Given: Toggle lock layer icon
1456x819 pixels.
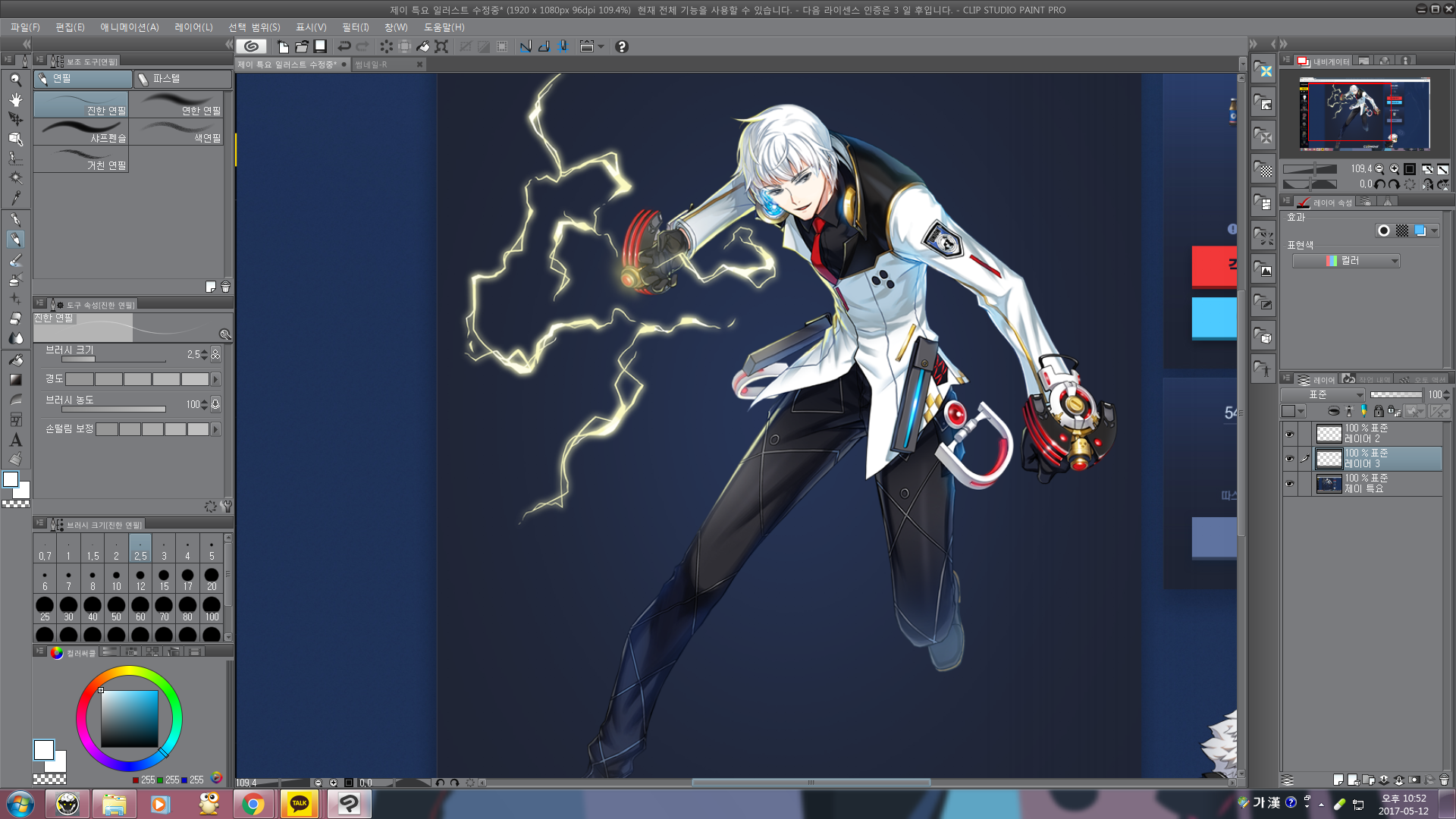Looking at the screenshot, I should pos(1379,411).
